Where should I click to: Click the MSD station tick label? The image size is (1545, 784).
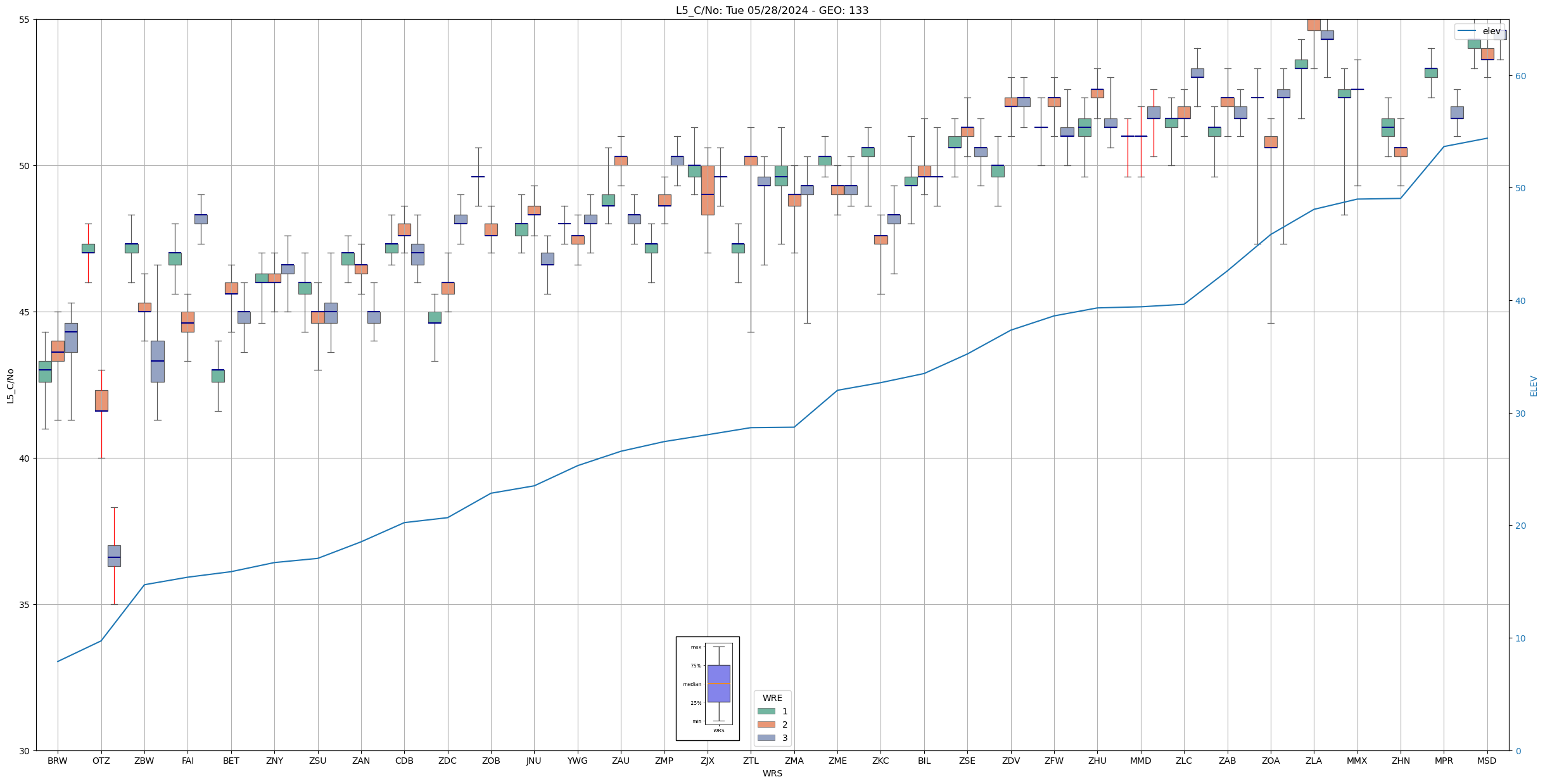(x=1487, y=761)
